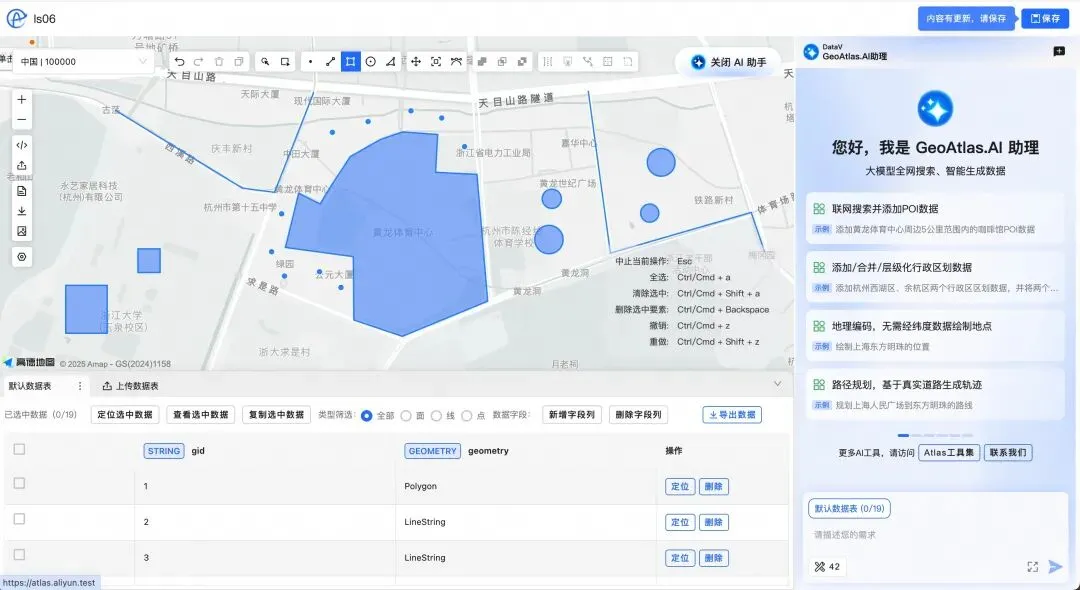Viewport: 1080px width, 590px height.
Task: Select the 点 type filter radio
Action: (x=467, y=415)
